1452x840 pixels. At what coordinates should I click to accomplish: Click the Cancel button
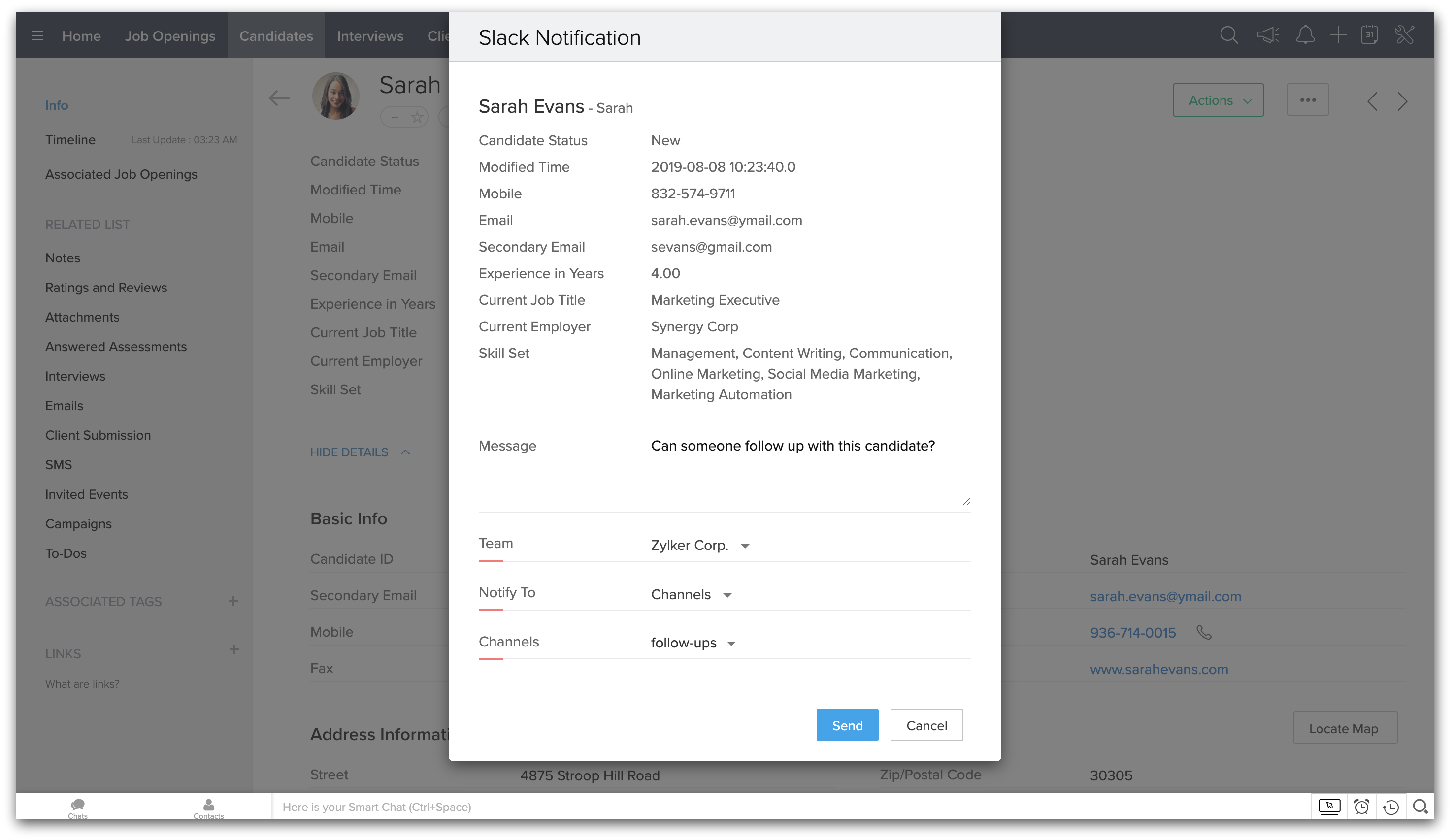(x=926, y=725)
